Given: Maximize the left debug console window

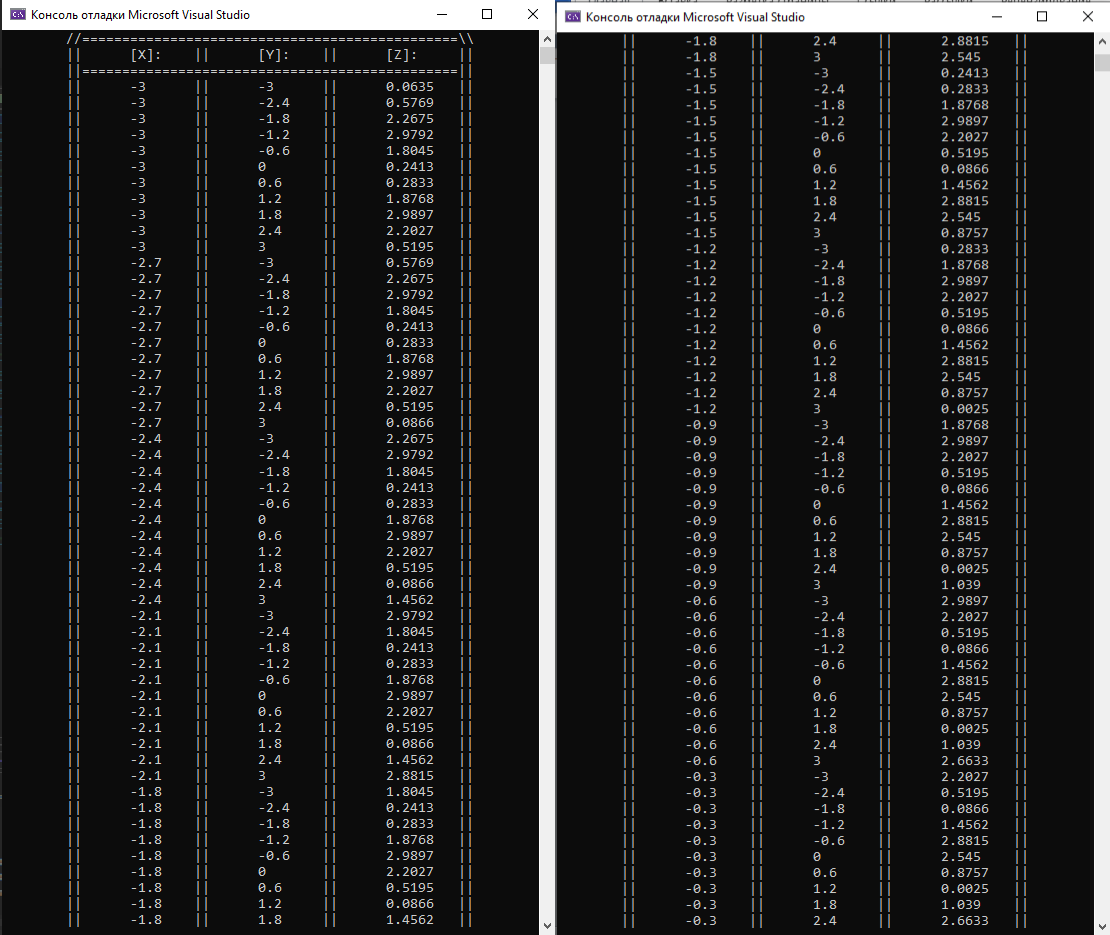Looking at the screenshot, I should click(487, 14).
